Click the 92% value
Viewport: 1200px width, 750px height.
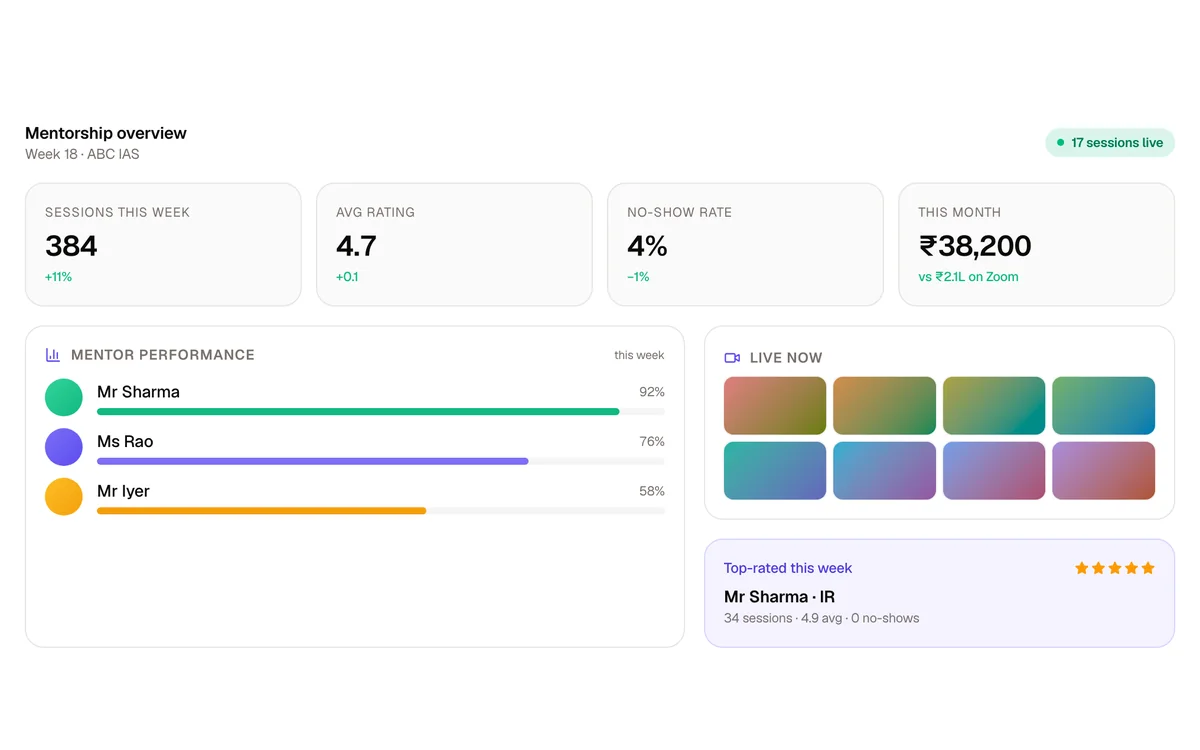(652, 392)
